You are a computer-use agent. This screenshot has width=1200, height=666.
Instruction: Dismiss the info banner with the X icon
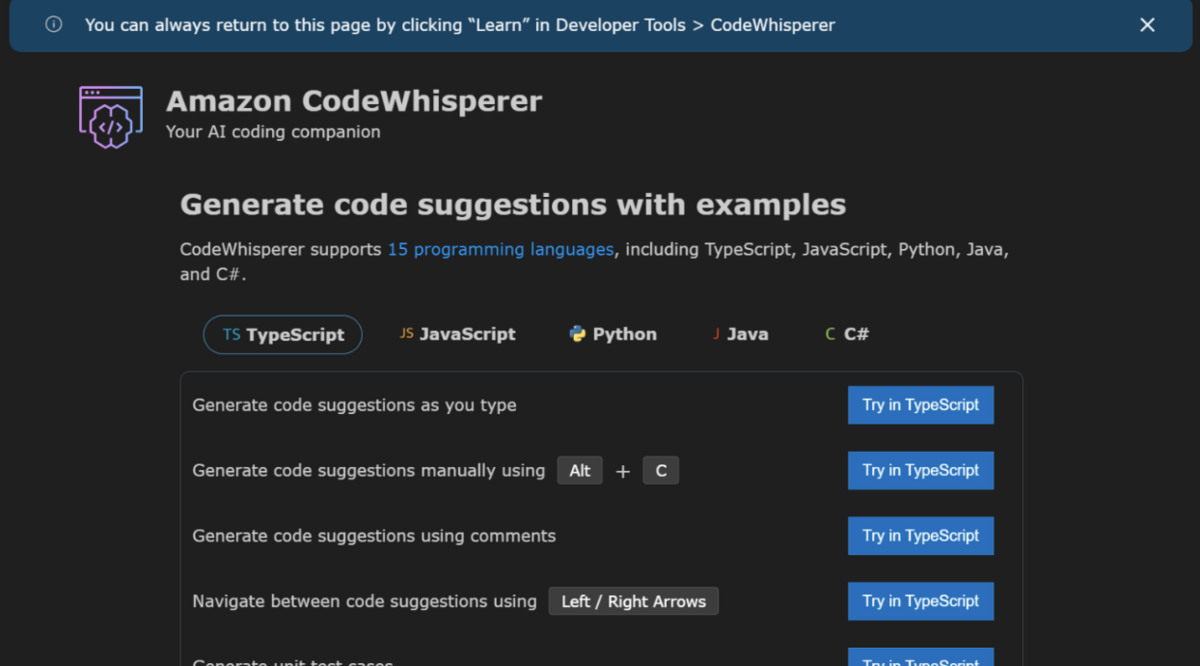(x=1147, y=25)
